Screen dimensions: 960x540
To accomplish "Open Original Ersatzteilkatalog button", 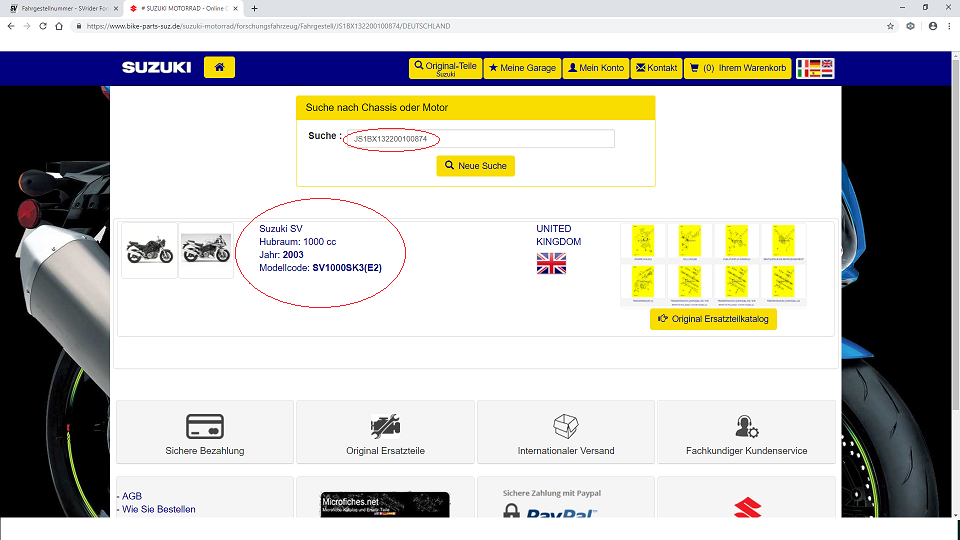I will pos(713,319).
